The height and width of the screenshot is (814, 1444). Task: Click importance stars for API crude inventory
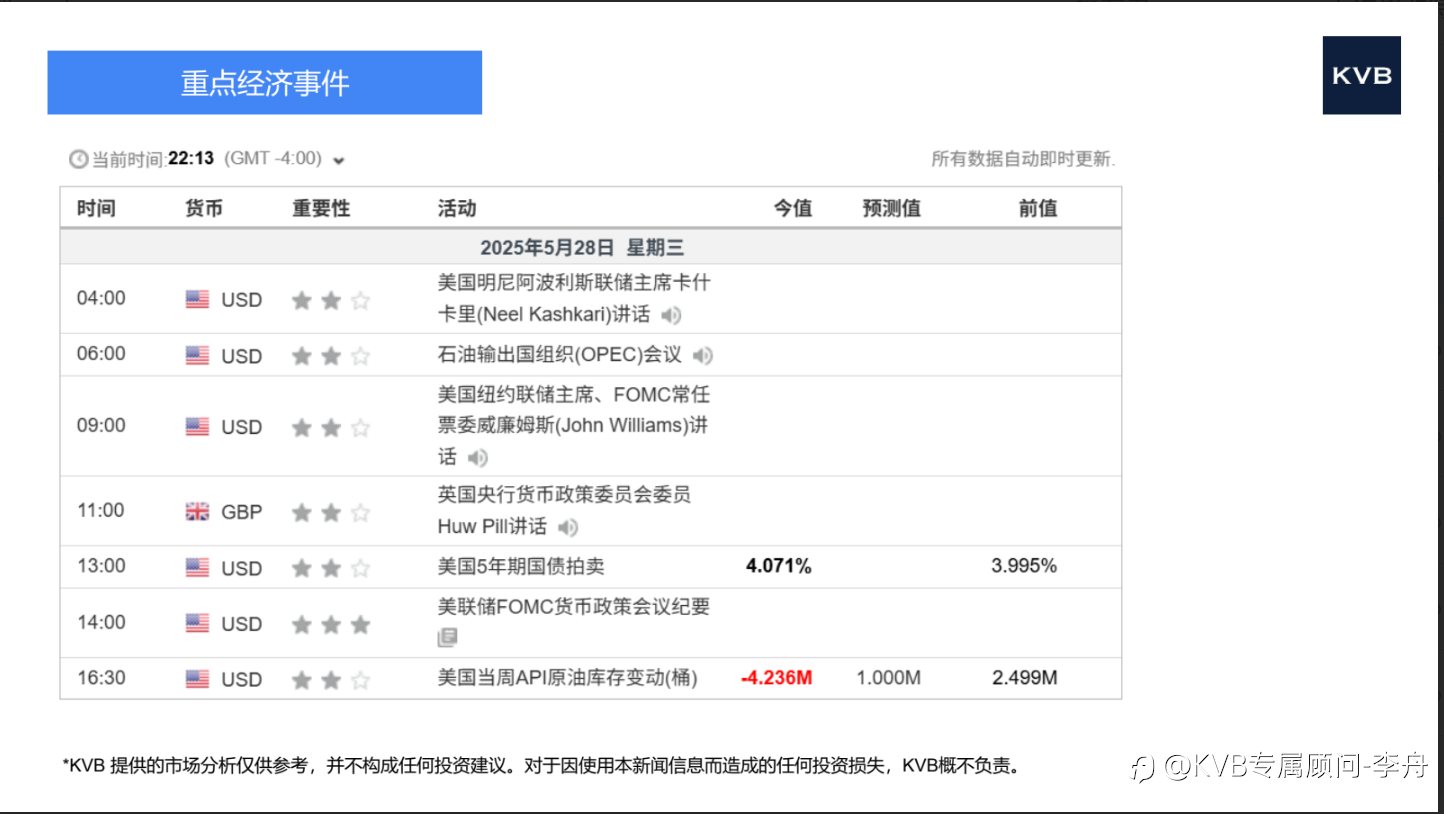tap(331, 681)
